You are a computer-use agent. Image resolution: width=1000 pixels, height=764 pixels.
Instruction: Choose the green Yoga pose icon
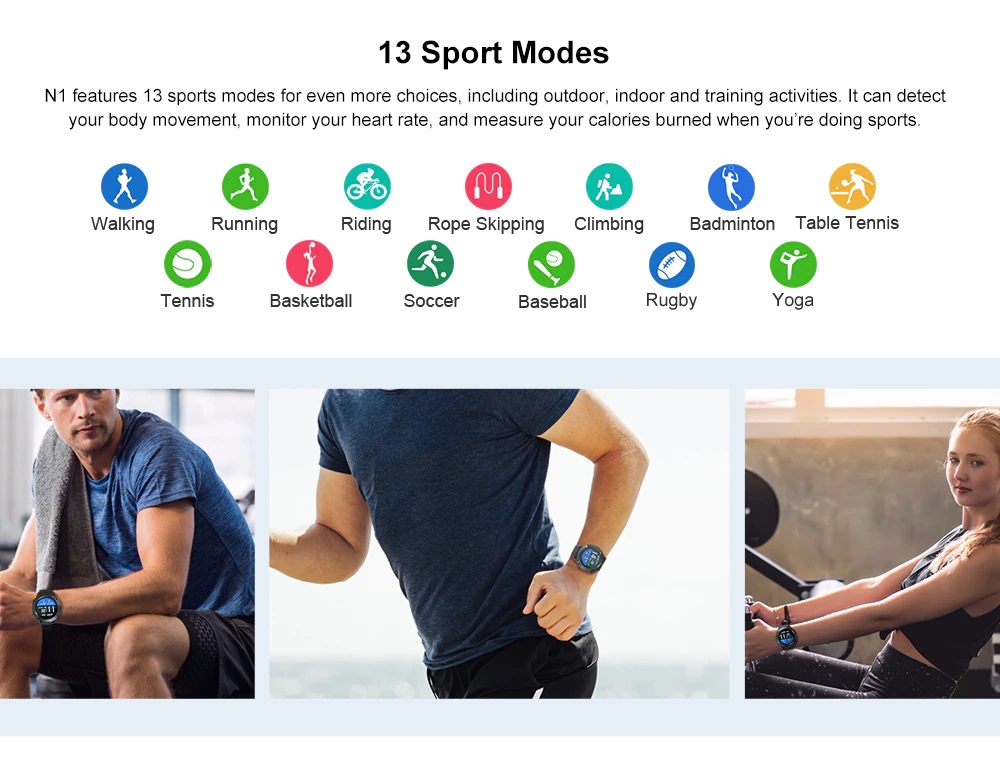click(x=793, y=264)
